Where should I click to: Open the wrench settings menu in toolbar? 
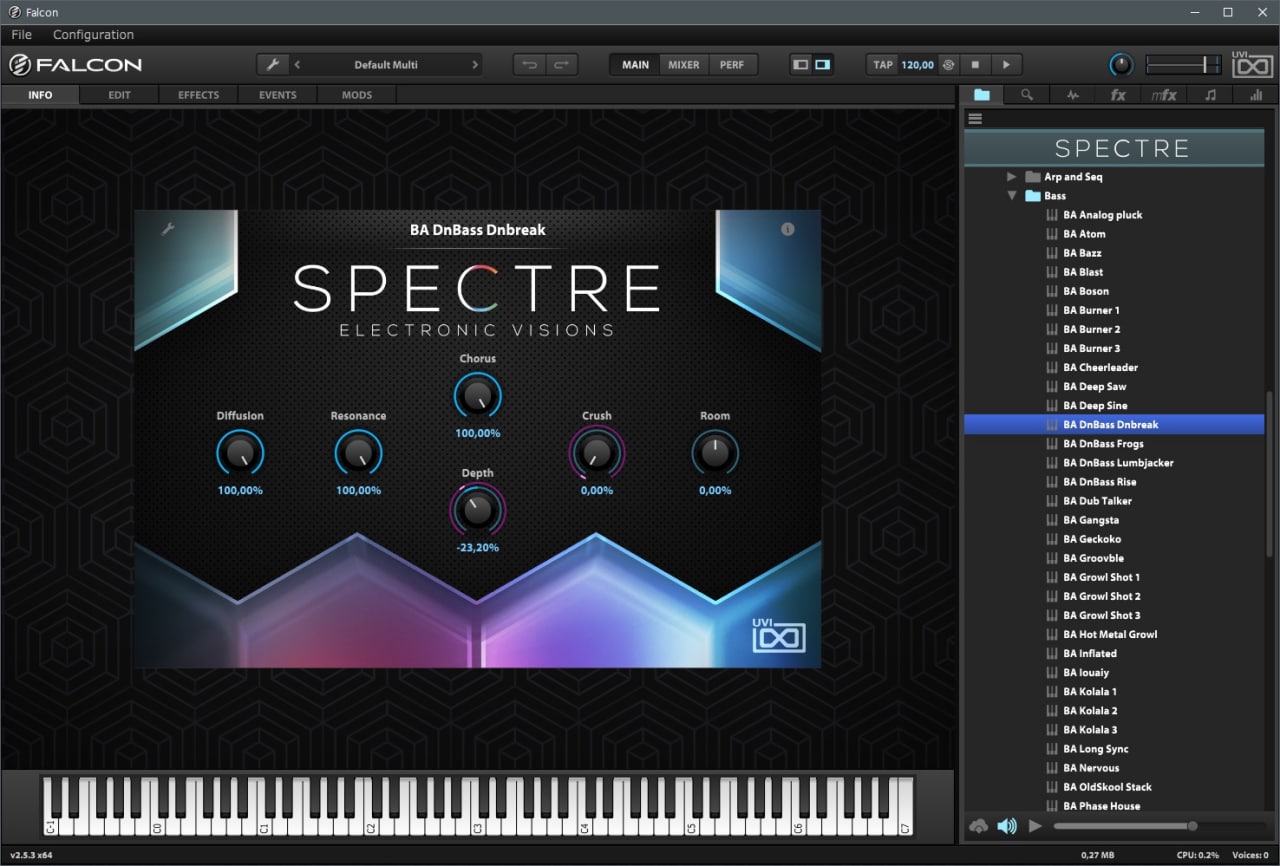point(272,64)
